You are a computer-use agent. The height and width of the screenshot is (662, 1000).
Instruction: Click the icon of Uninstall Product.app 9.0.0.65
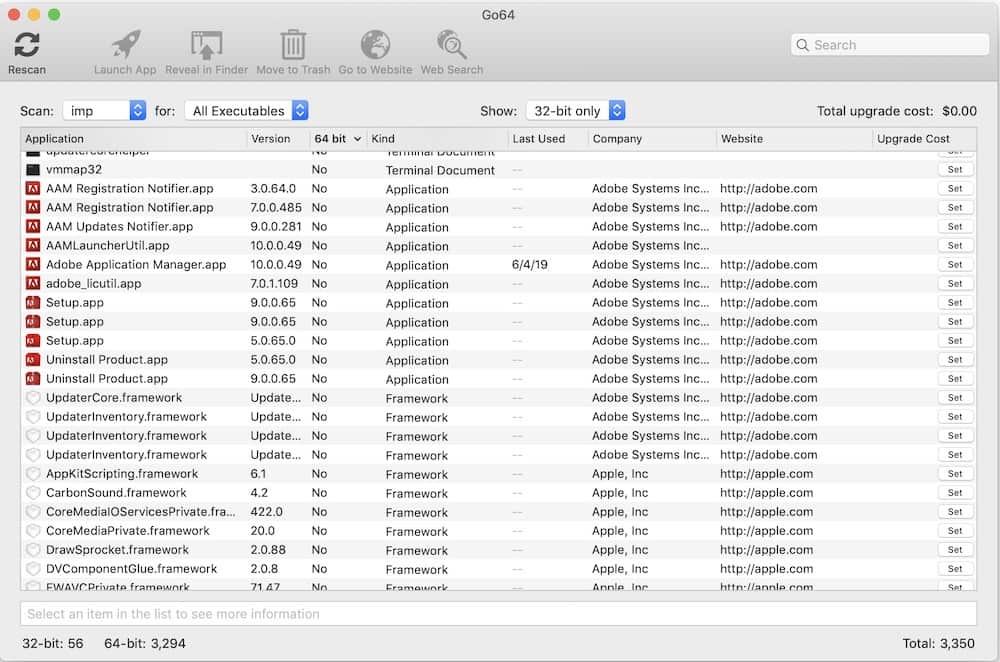coord(33,379)
